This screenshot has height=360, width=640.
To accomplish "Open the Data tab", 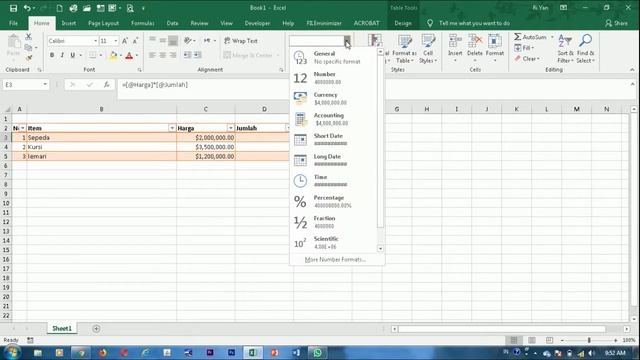I will [172, 23].
